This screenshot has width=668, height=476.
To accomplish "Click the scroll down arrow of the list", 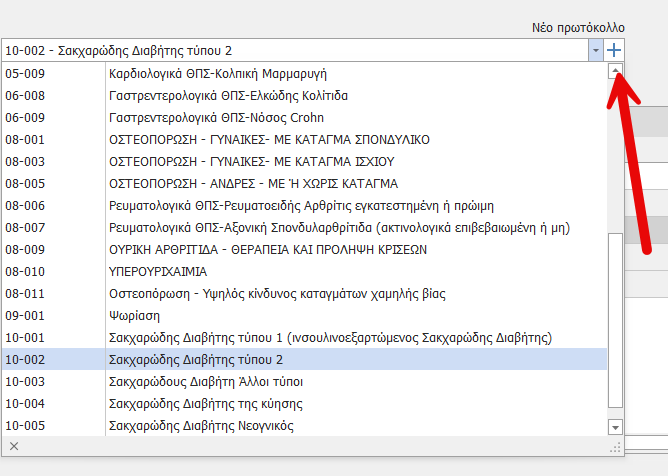I will coord(615,427).
